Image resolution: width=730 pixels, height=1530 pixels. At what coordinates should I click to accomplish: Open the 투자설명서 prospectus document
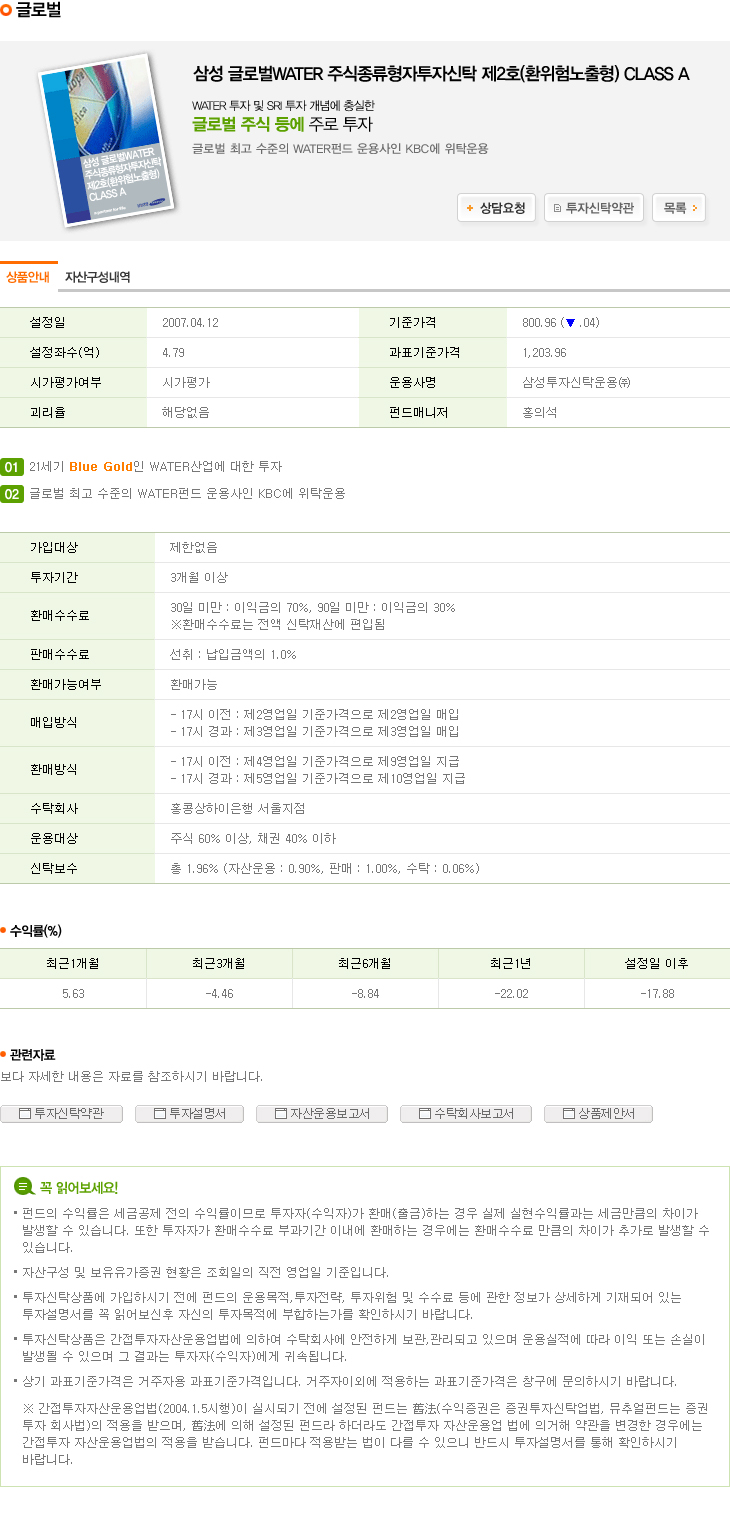189,1113
